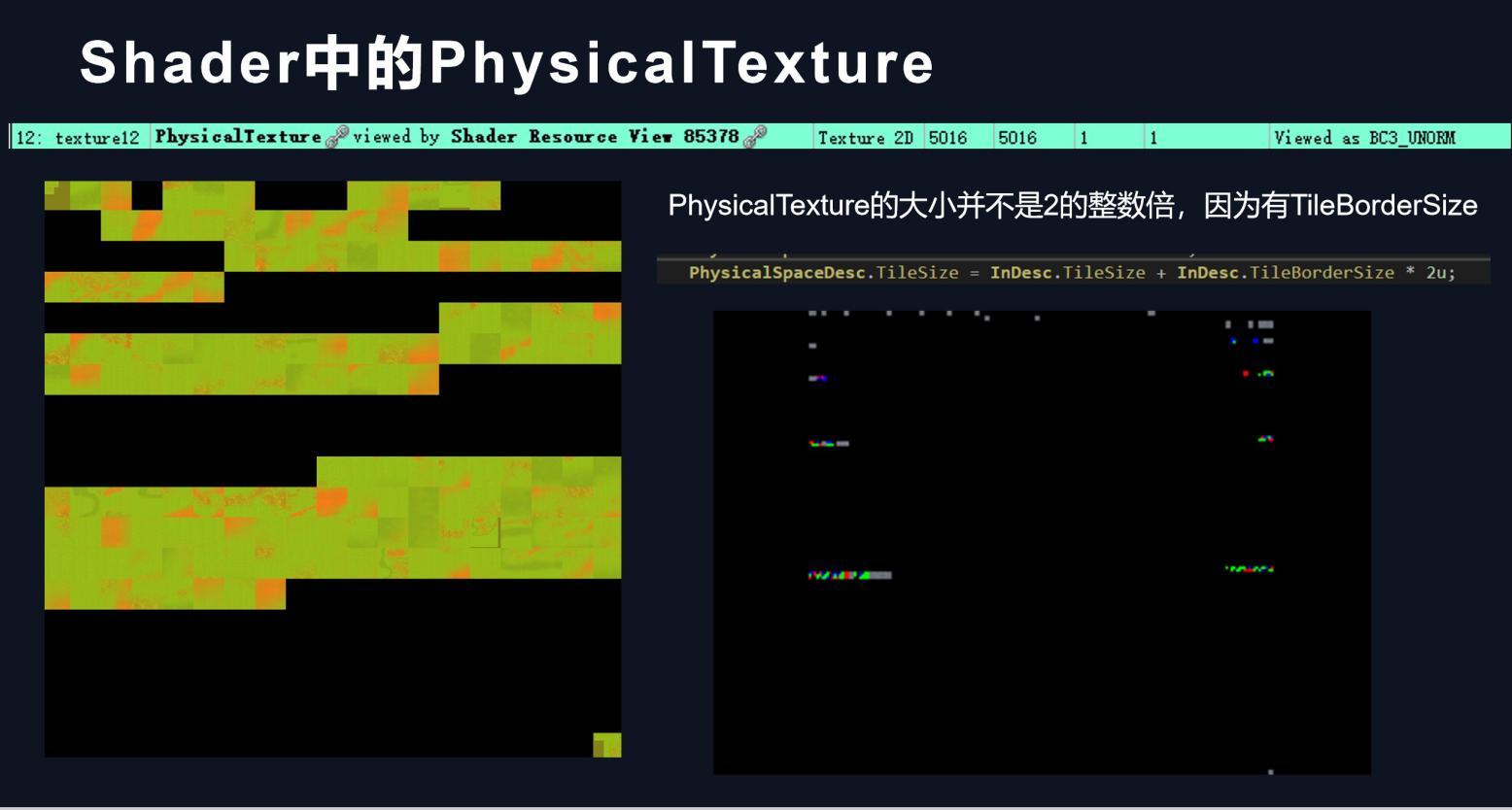Select the array slice column header

pos(1156,137)
